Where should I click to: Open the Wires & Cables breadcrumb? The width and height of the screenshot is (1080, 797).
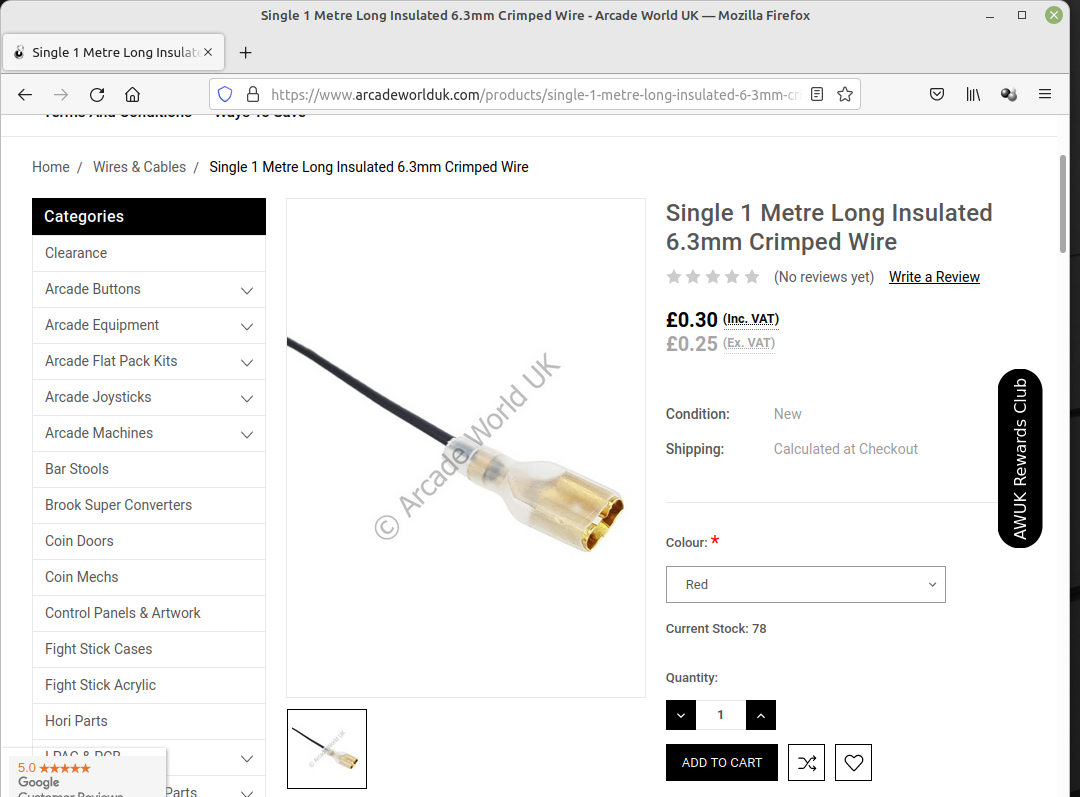click(x=139, y=167)
